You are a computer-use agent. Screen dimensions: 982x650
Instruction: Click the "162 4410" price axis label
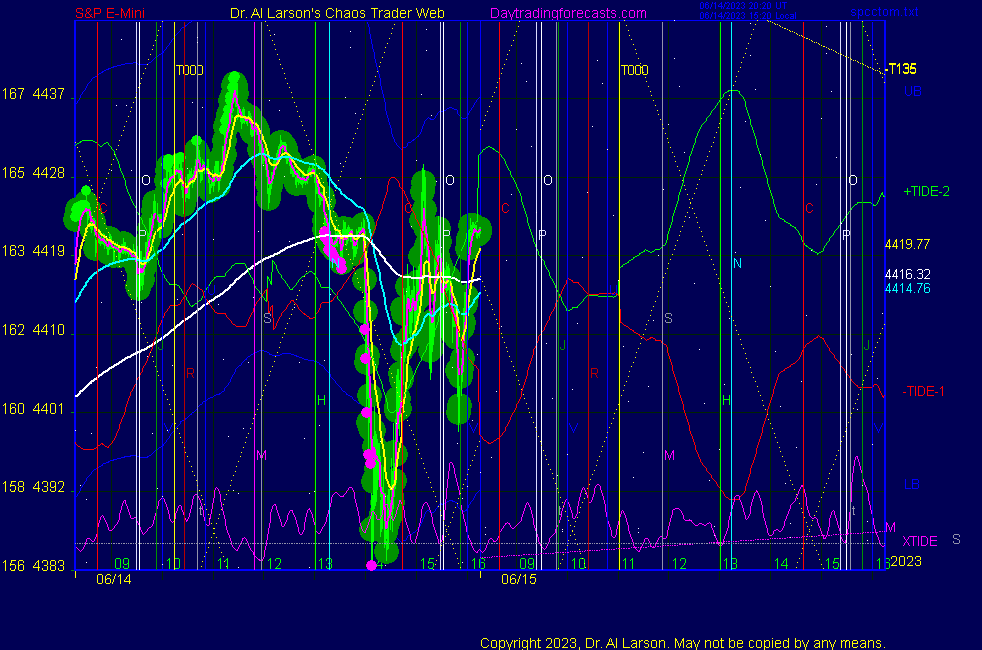tap(33, 330)
